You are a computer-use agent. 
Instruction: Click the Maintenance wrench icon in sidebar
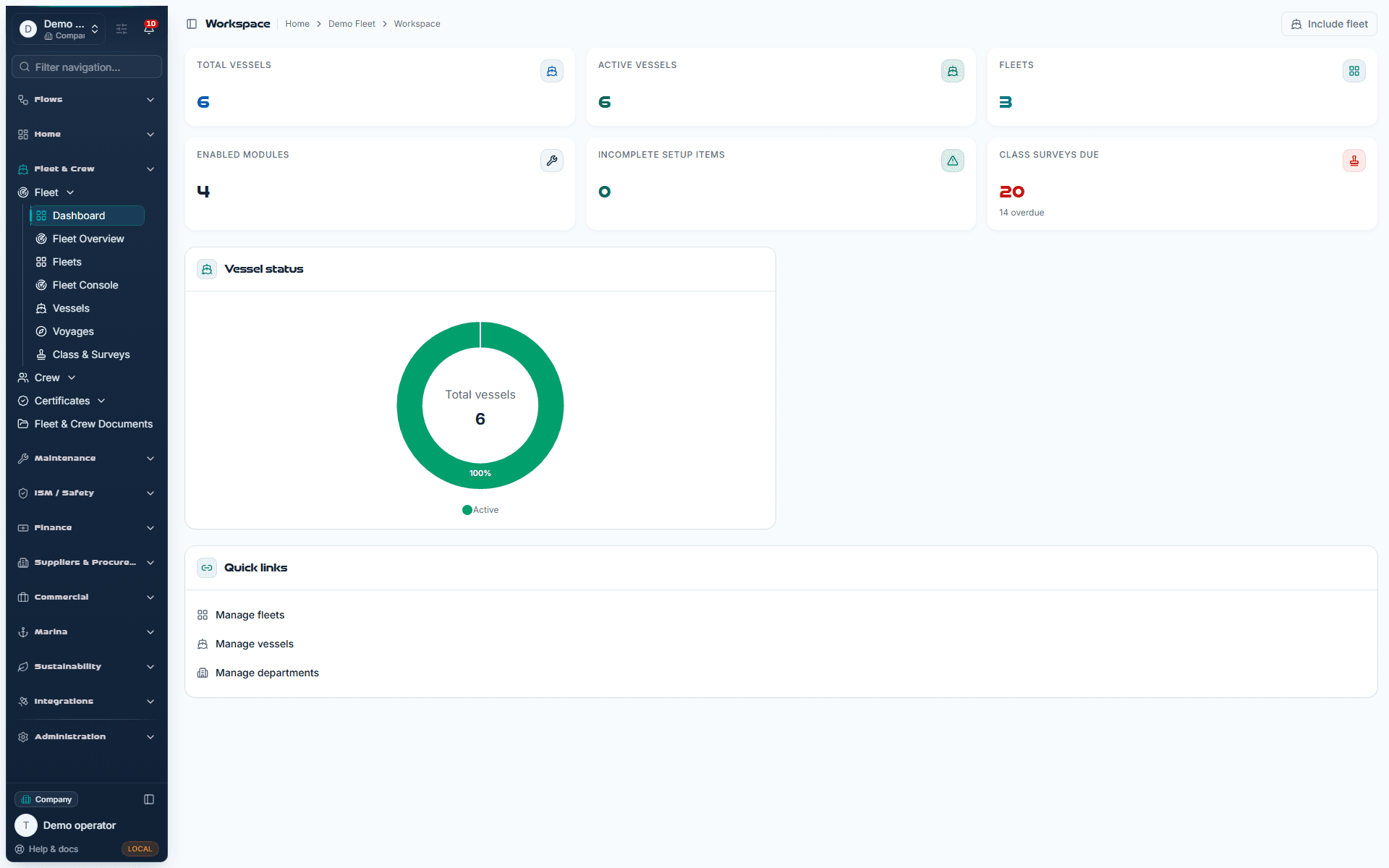coord(23,459)
